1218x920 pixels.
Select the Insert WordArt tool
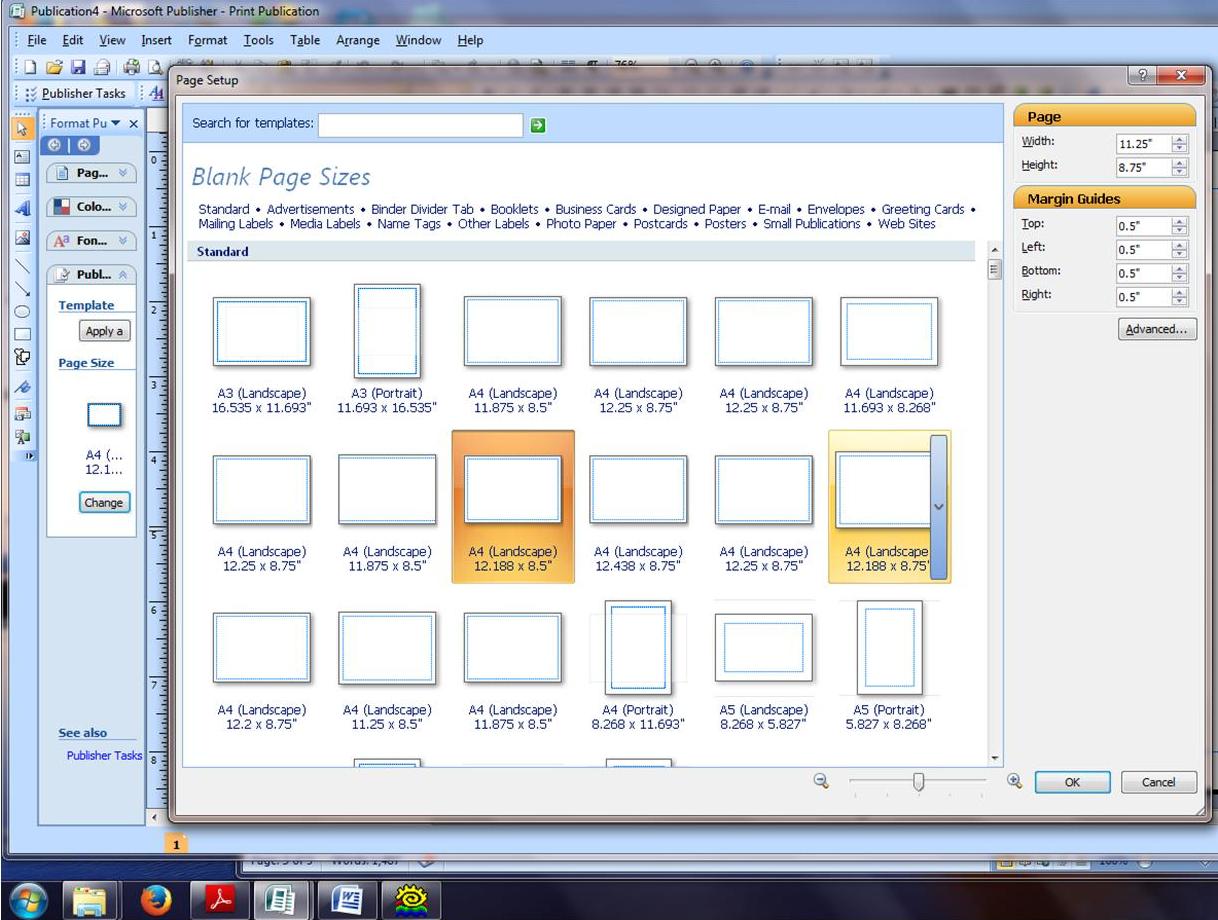pyautogui.click(x=22, y=209)
